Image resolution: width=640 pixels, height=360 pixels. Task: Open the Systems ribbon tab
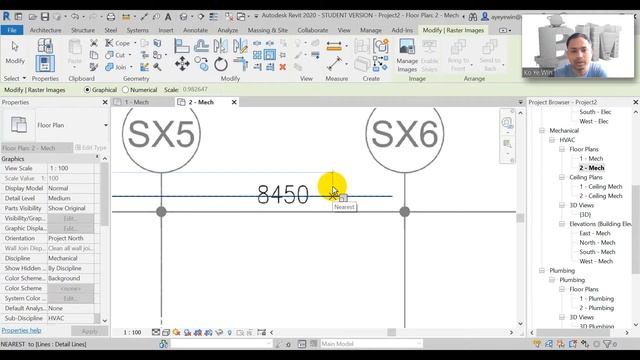tap(138, 30)
